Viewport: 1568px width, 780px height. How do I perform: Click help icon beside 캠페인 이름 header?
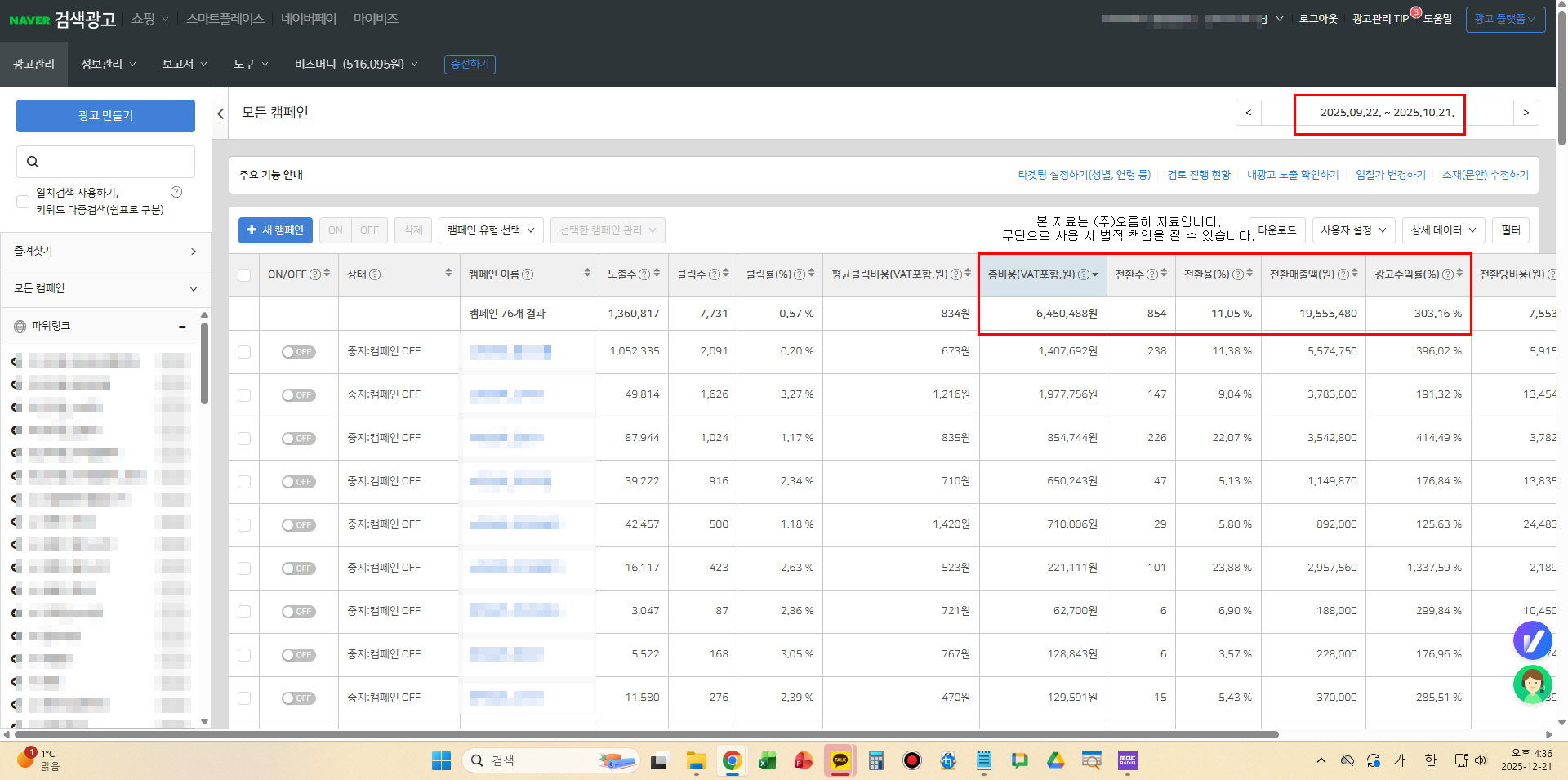[x=528, y=274]
